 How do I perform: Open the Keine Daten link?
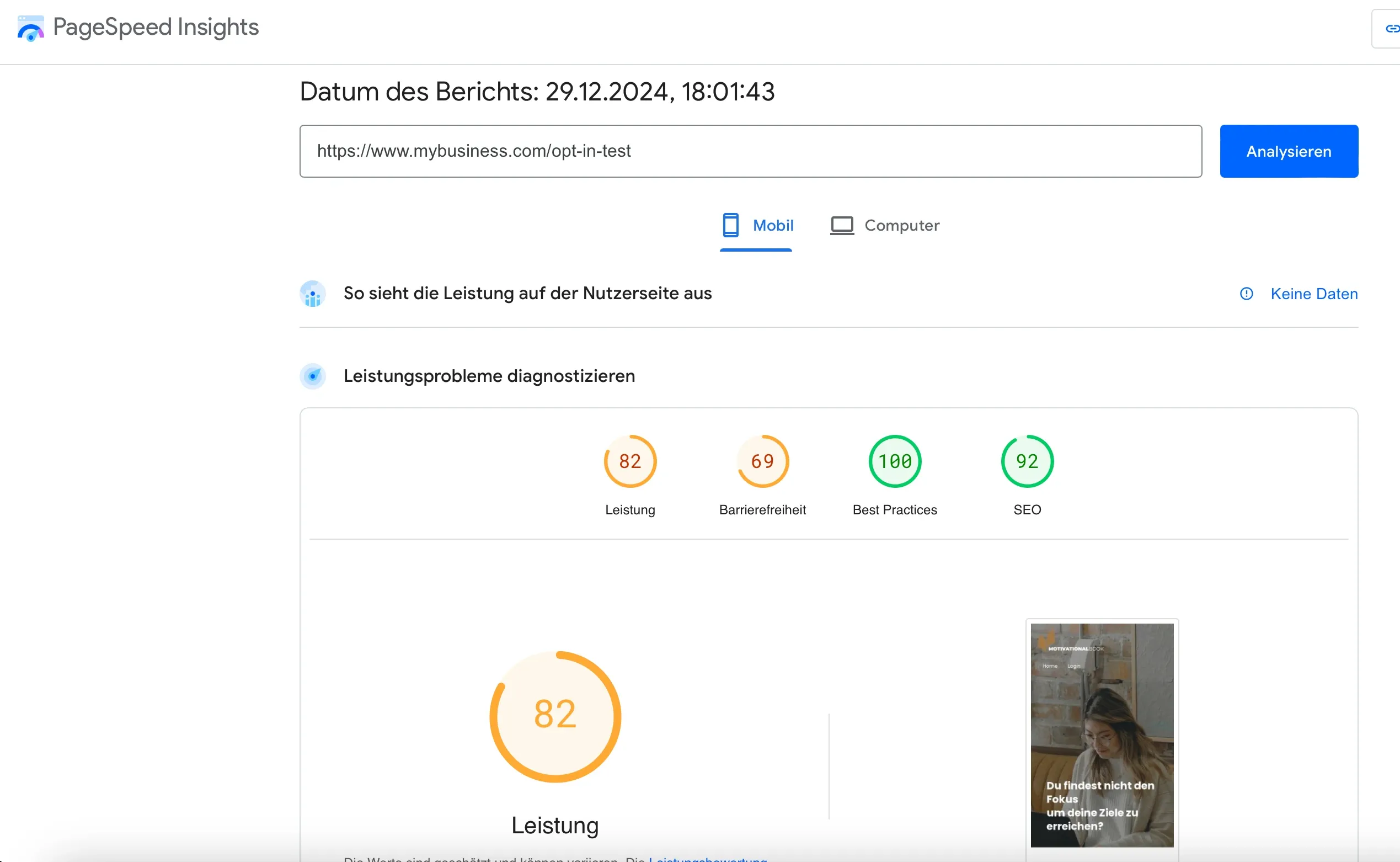(x=1314, y=294)
